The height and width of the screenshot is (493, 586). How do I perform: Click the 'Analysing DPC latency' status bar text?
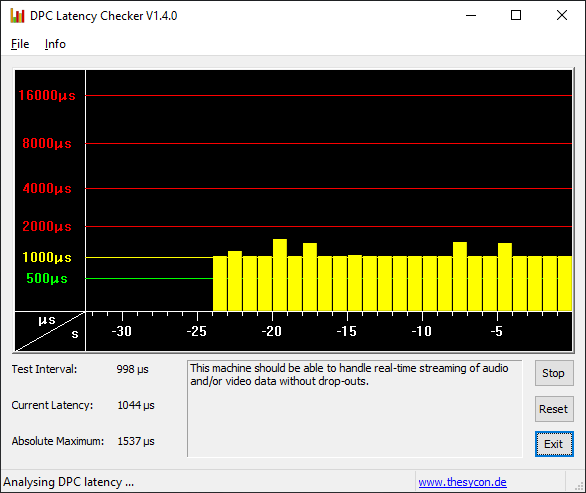point(68,482)
